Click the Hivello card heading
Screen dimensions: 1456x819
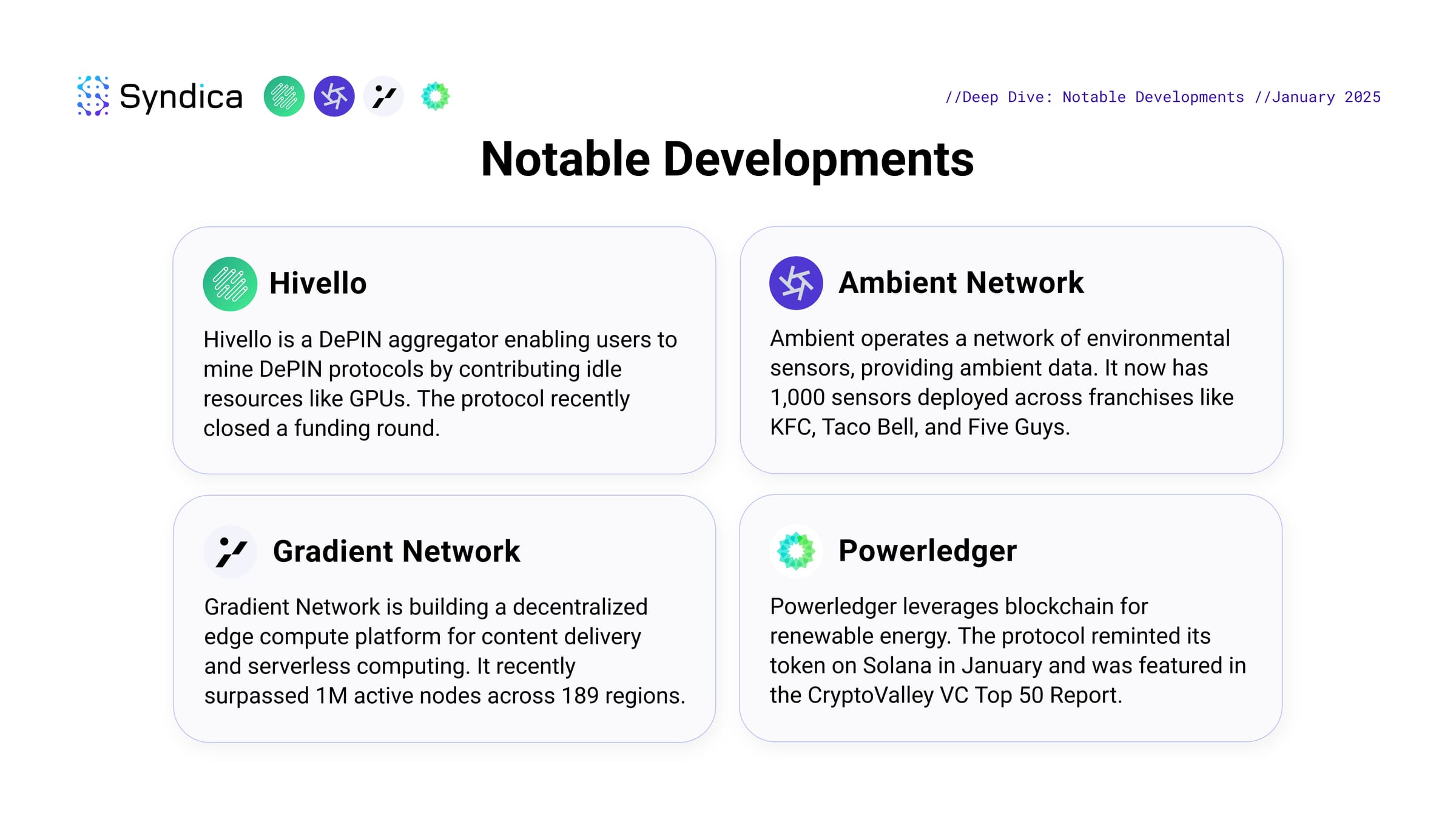pyautogui.click(x=318, y=283)
